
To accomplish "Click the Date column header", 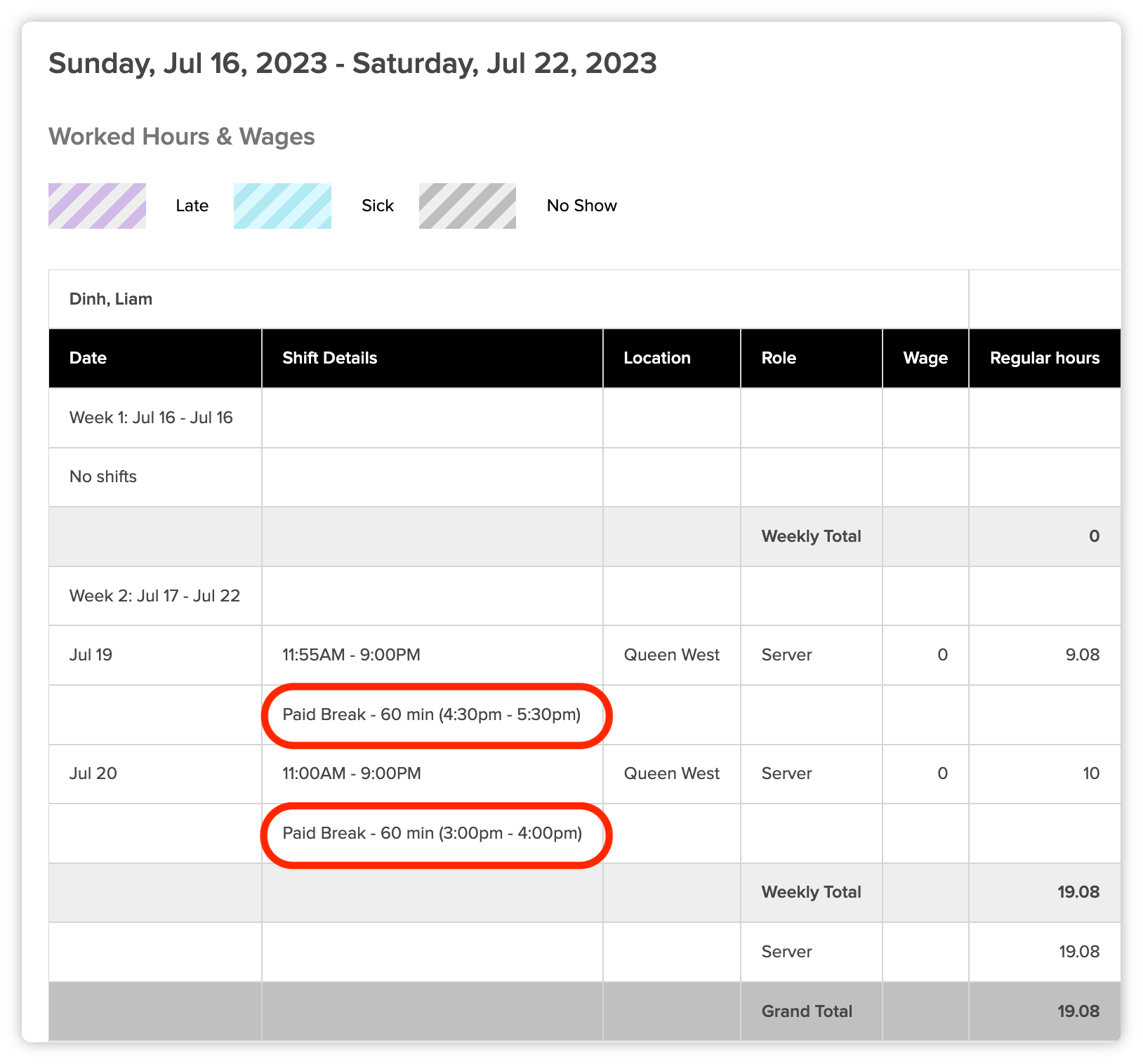I will (88, 358).
